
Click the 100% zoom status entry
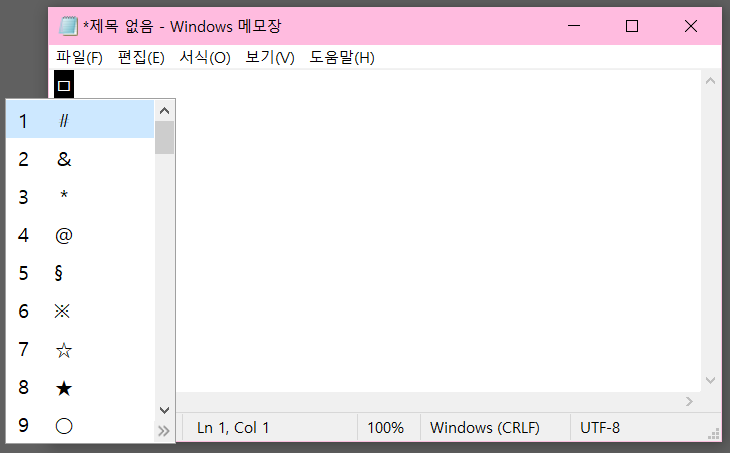pos(385,427)
